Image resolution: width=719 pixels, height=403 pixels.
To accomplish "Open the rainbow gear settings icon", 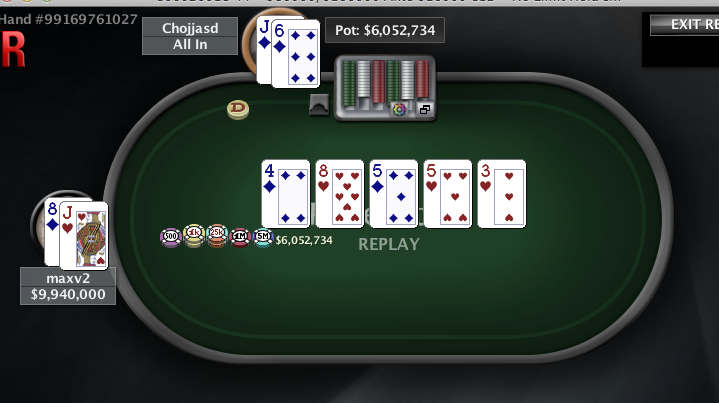I will pos(399,109).
